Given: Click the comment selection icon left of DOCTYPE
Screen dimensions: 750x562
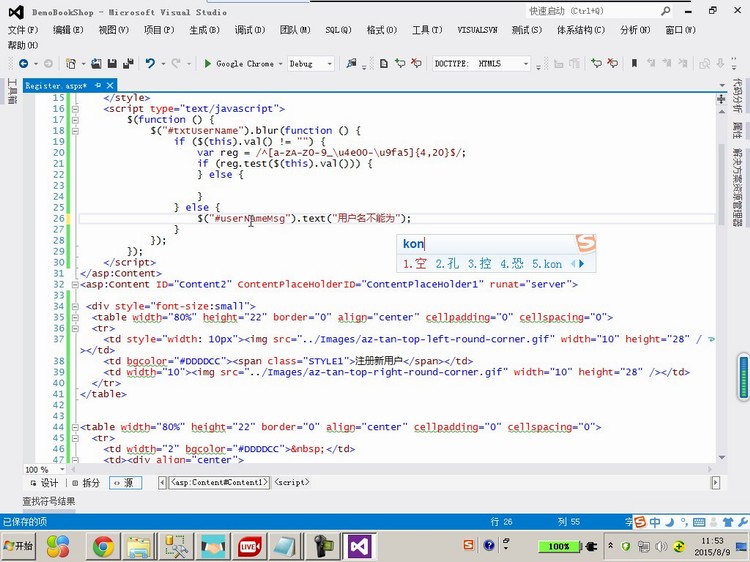Looking at the screenshot, I should pos(400,63).
